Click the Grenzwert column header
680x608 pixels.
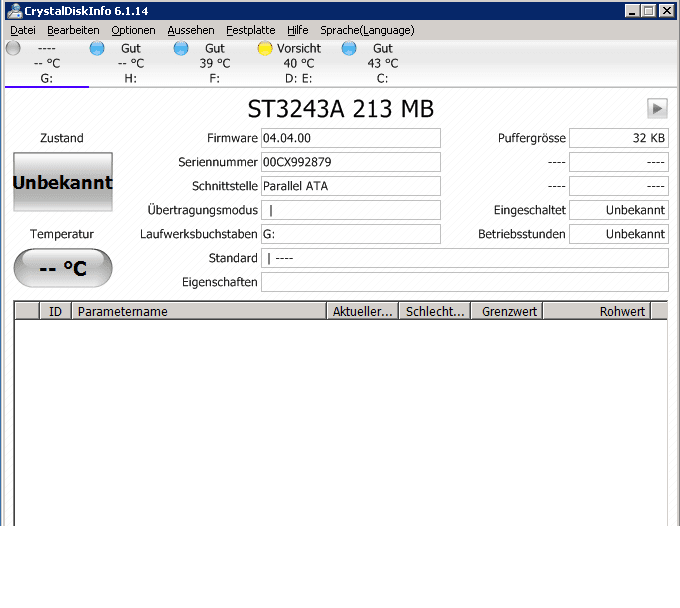507,311
